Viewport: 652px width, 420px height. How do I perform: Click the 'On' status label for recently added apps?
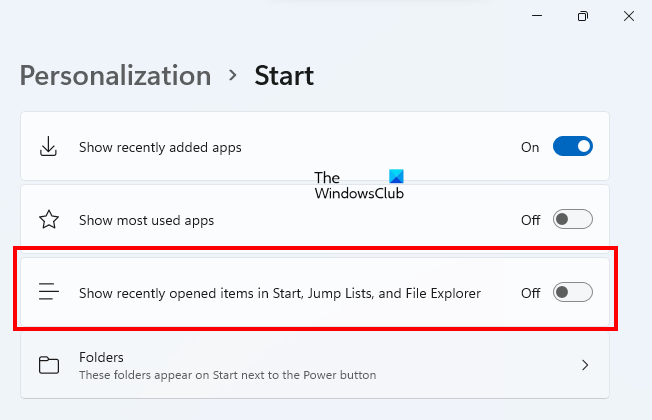click(x=530, y=147)
